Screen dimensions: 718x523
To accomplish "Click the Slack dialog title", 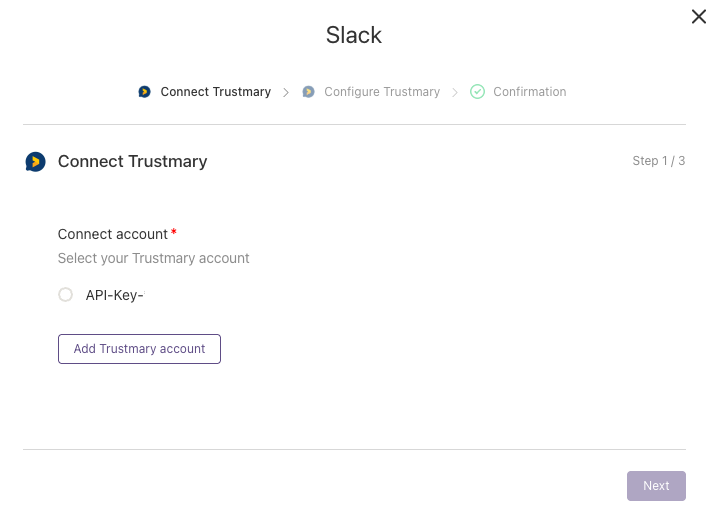I will pyautogui.click(x=354, y=35).
